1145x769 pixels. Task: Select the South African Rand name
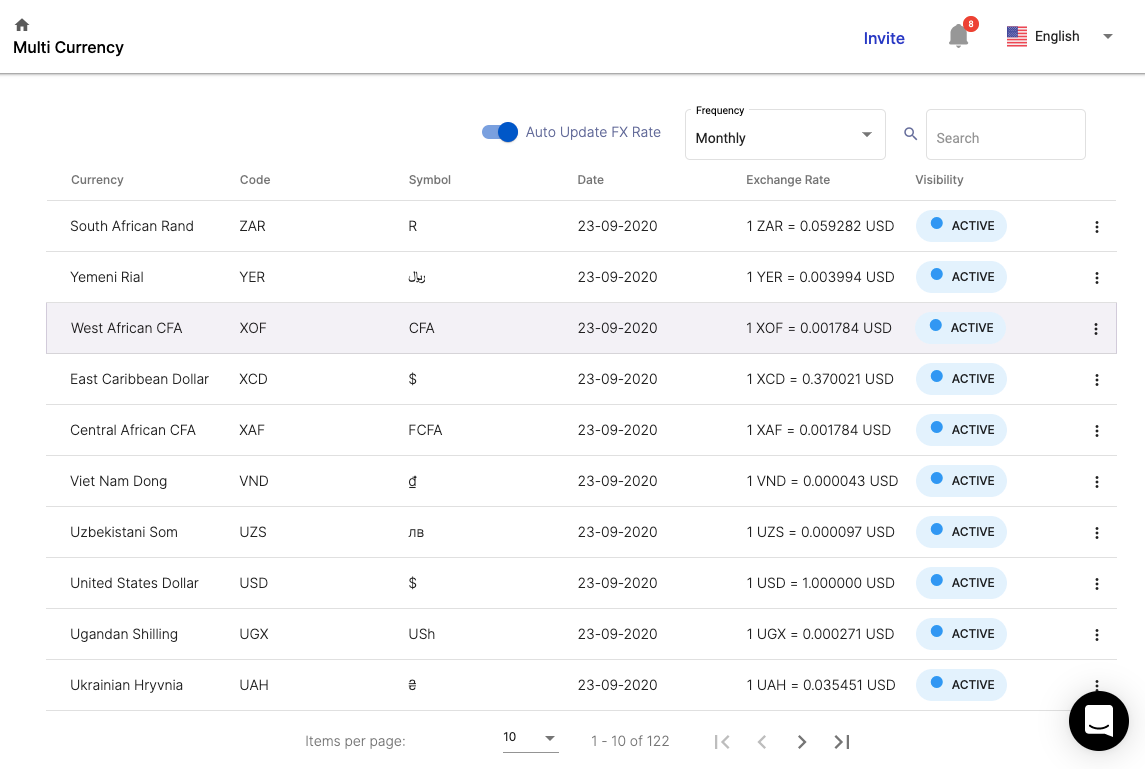tap(132, 226)
